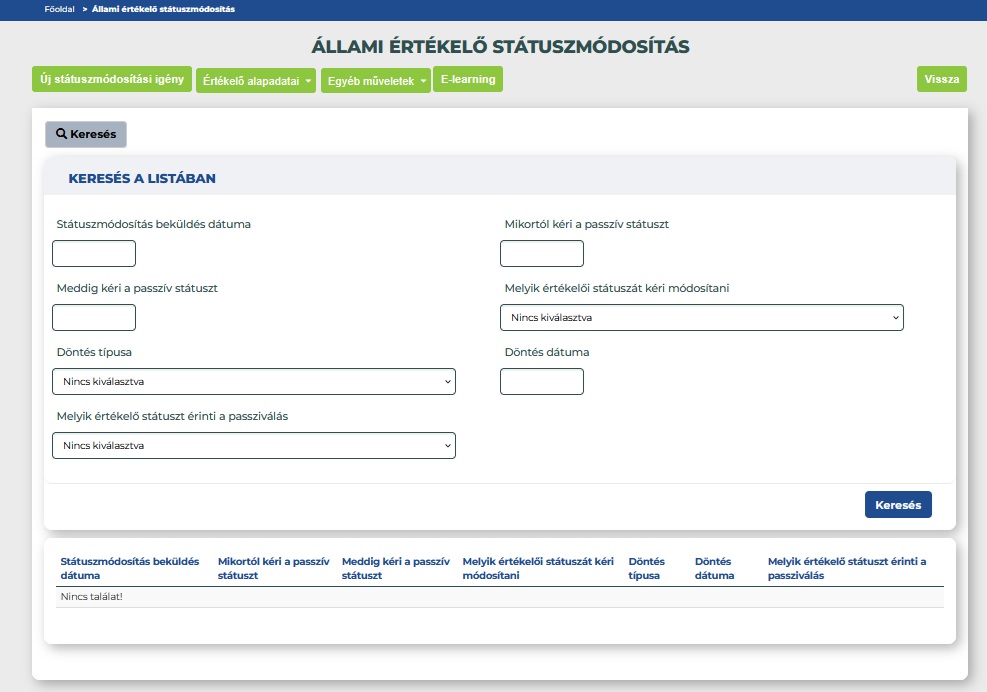Open the Egyéb műveletek dropdown menu
Image resolution: width=987 pixels, height=692 pixels.
pyautogui.click(x=376, y=81)
